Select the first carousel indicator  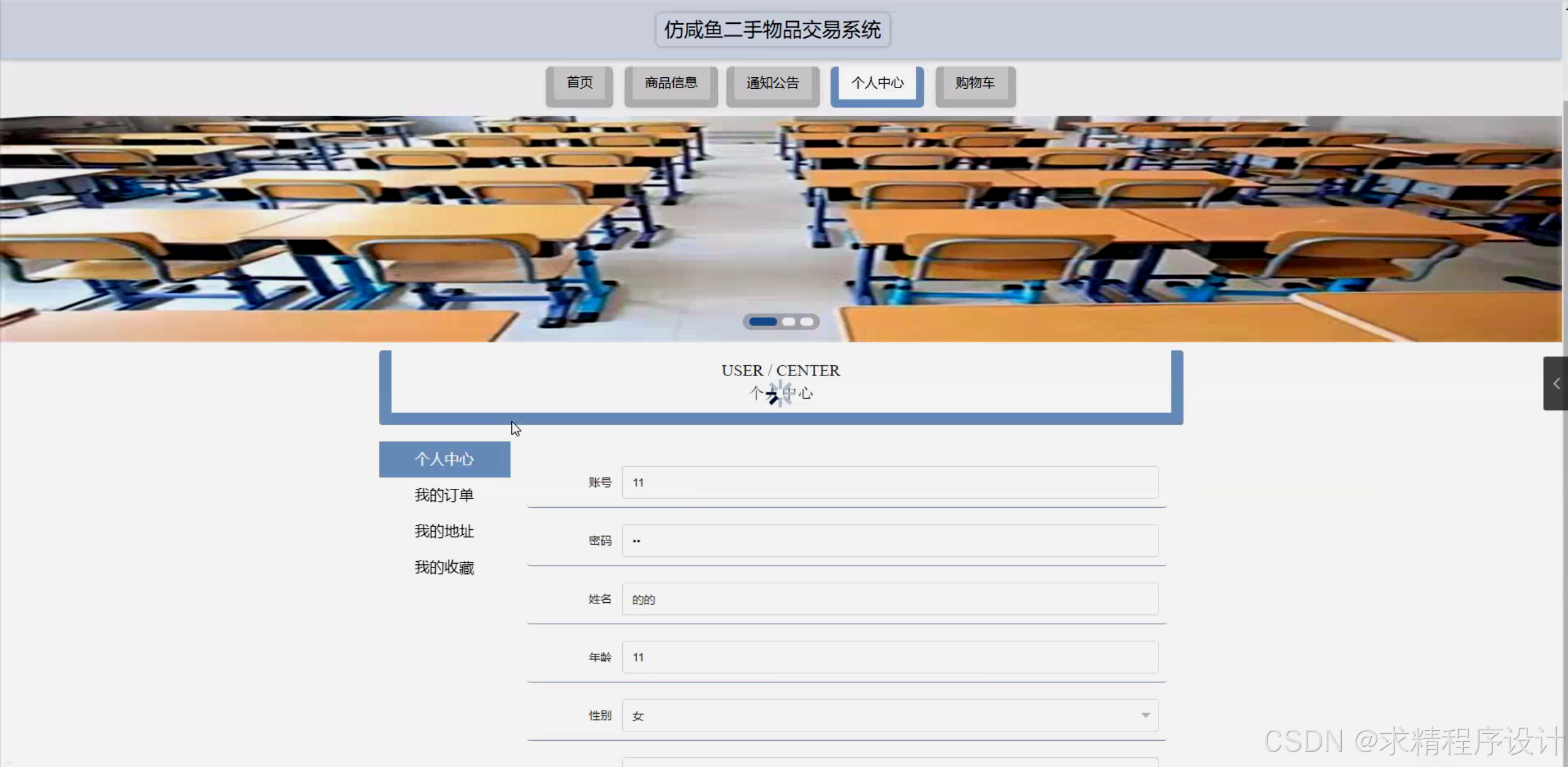tap(763, 322)
